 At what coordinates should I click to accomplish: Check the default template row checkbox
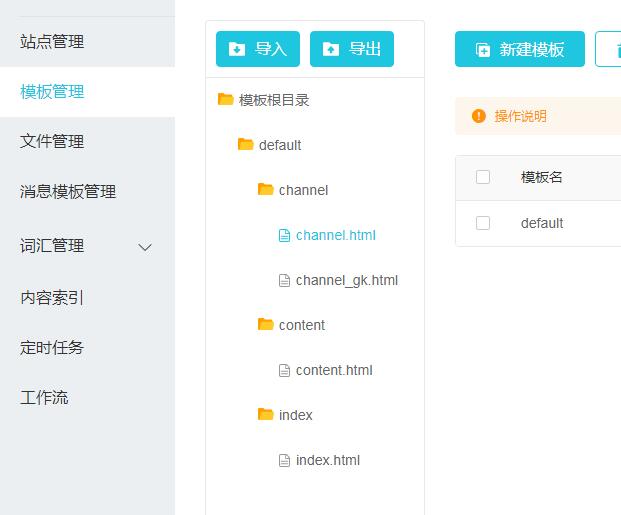483,223
